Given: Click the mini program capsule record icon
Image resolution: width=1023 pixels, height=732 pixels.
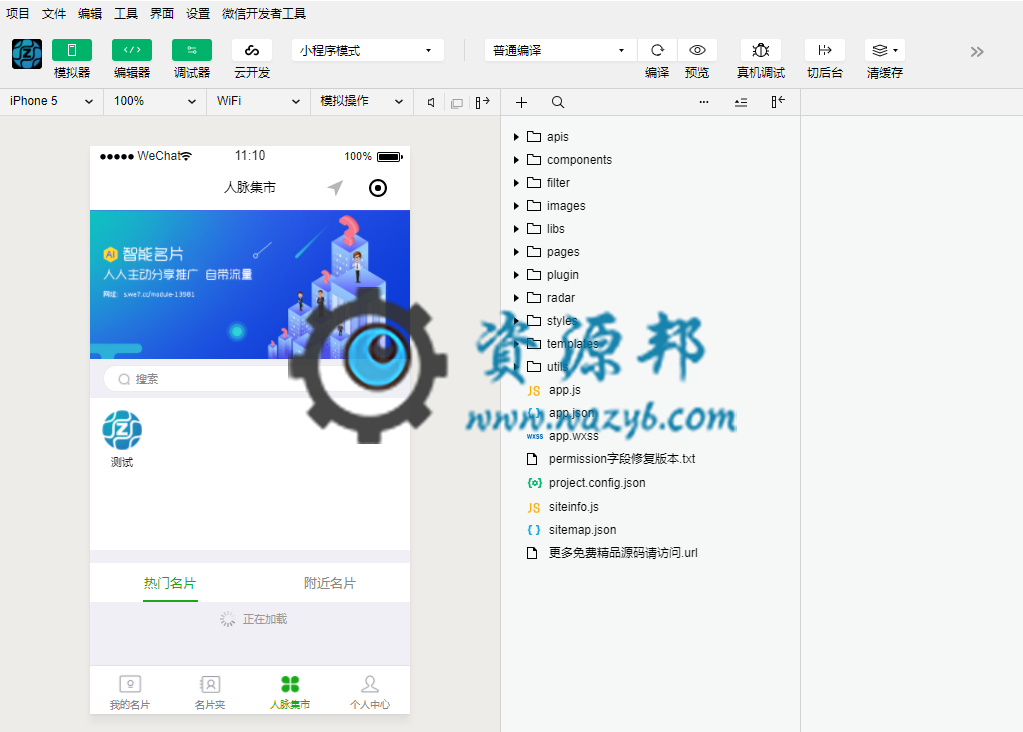Looking at the screenshot, I should 378,188.
